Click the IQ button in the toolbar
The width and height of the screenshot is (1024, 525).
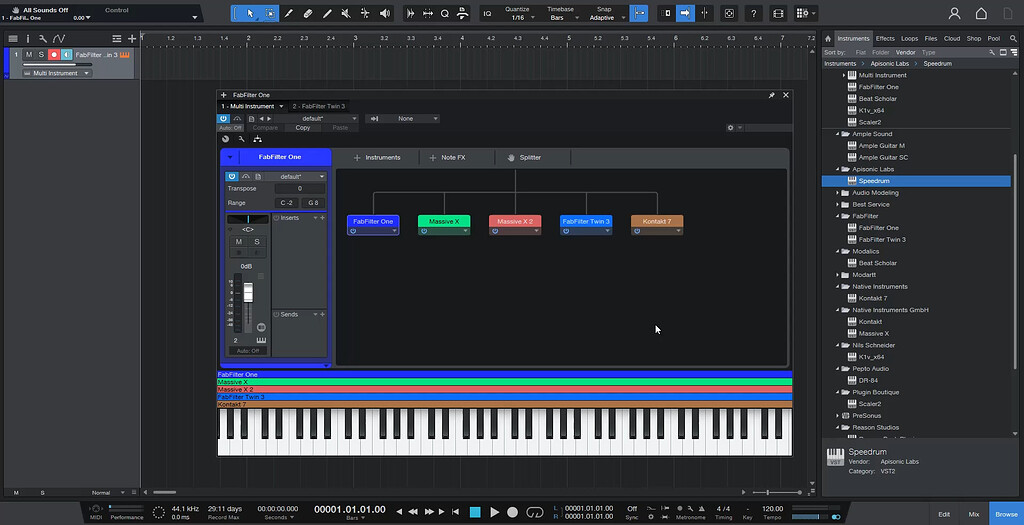(x=487, y=13)
